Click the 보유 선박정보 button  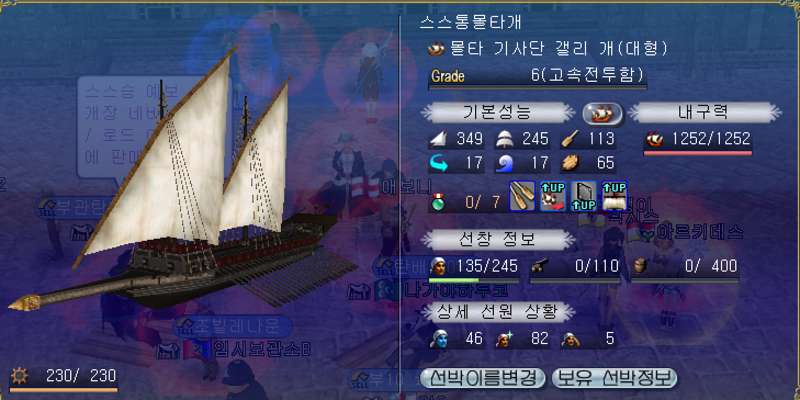pos(615,378)
